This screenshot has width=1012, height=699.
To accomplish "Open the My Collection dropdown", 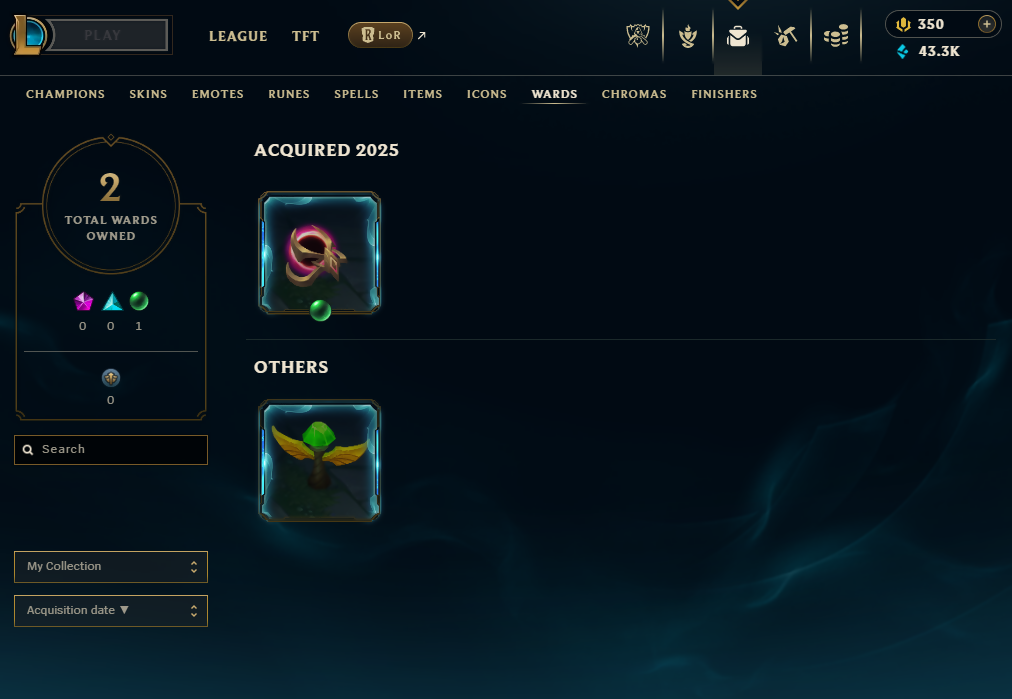I will [111, 567].
